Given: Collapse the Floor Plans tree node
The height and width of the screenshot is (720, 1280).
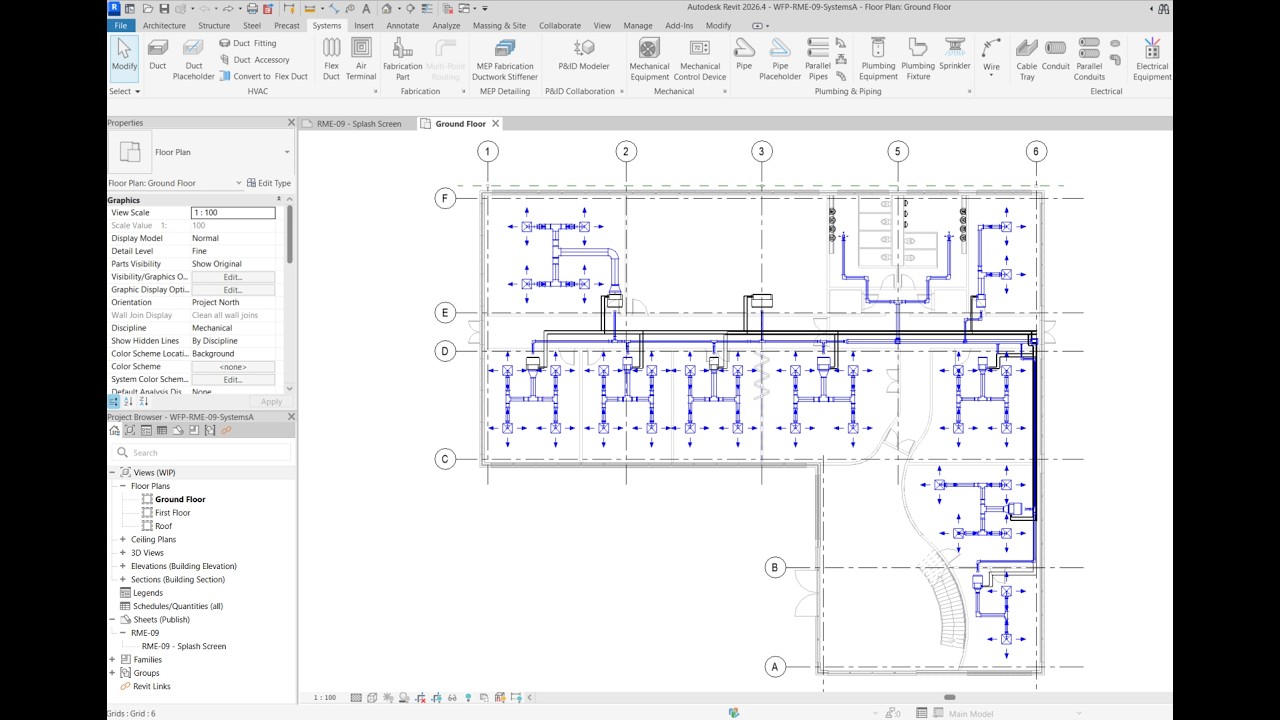Looking at the screenshot, I should [x=123, y=486].
